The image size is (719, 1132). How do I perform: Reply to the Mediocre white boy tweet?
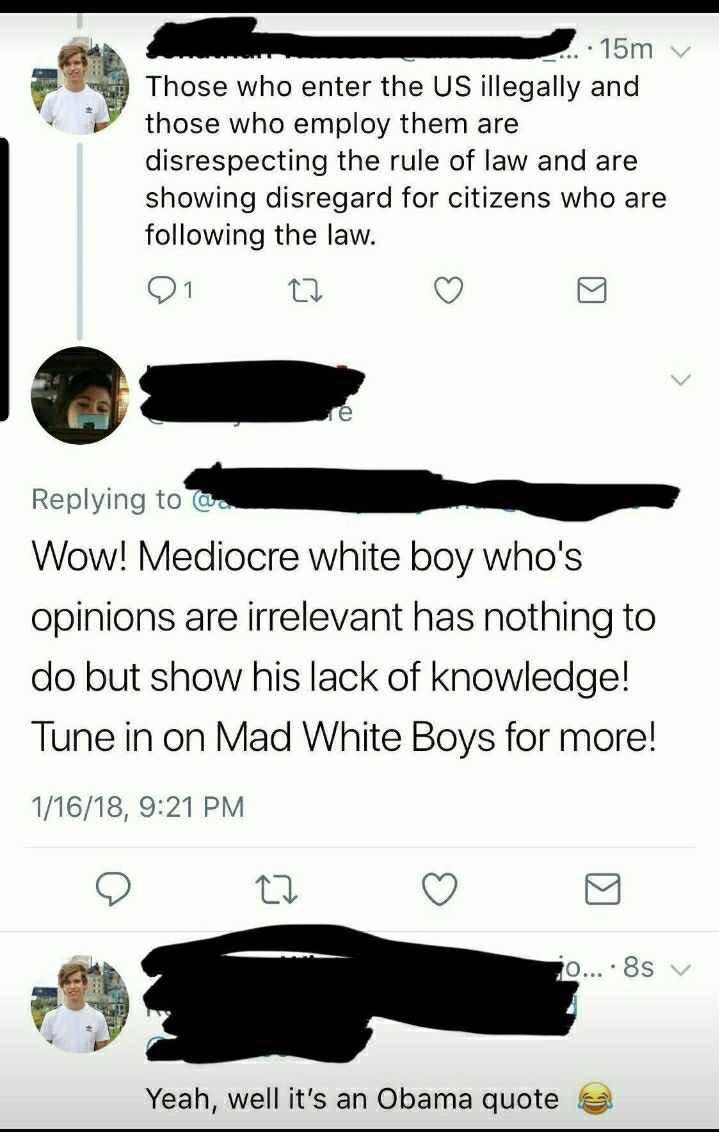[113, 889]
